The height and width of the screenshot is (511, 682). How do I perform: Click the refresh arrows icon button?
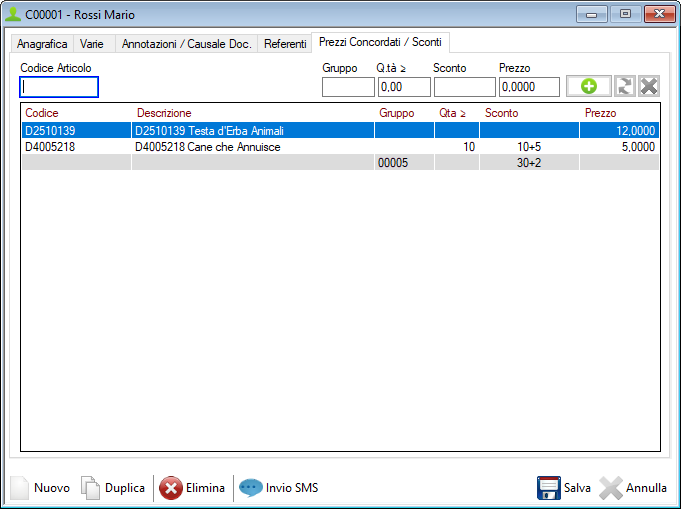626,87
